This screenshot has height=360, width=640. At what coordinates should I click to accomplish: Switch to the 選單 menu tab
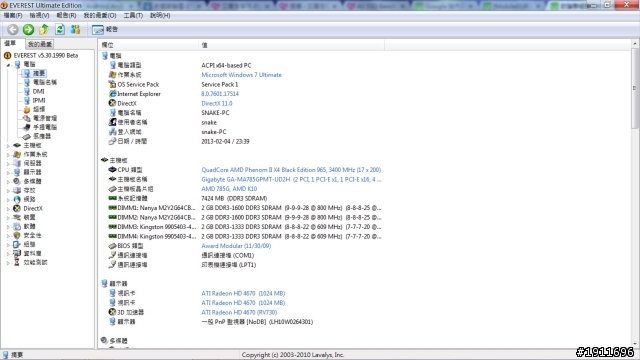point(10,43)
